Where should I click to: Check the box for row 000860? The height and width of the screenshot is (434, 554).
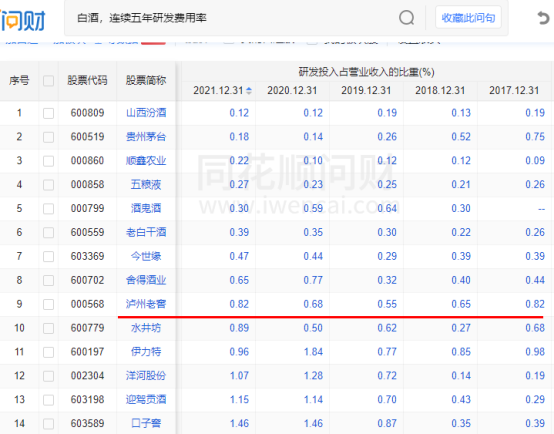tap(48, 161)
